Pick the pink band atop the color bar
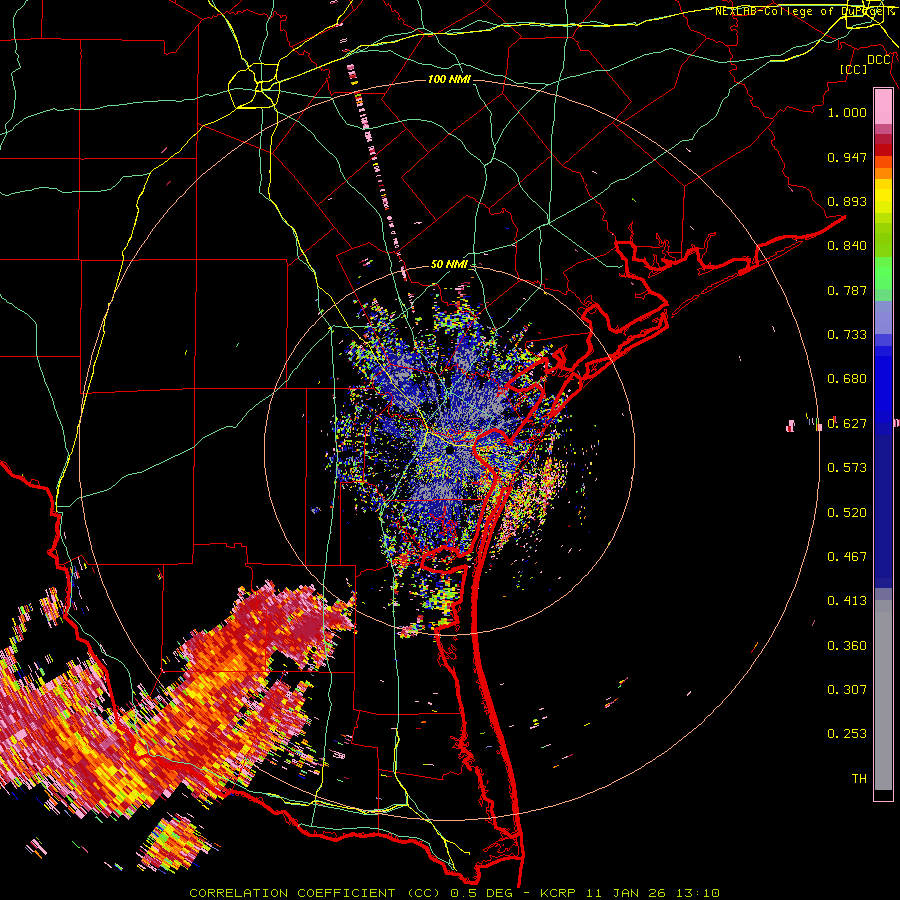 [883, 107]
